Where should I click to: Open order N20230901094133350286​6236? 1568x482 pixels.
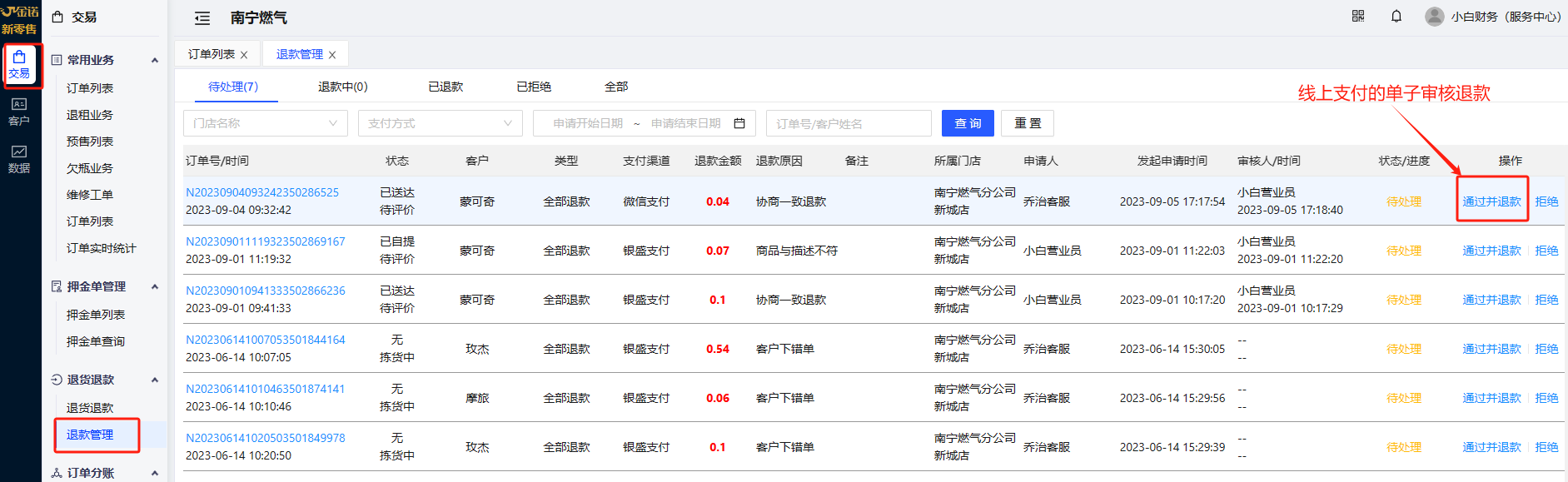pos(266,291)
